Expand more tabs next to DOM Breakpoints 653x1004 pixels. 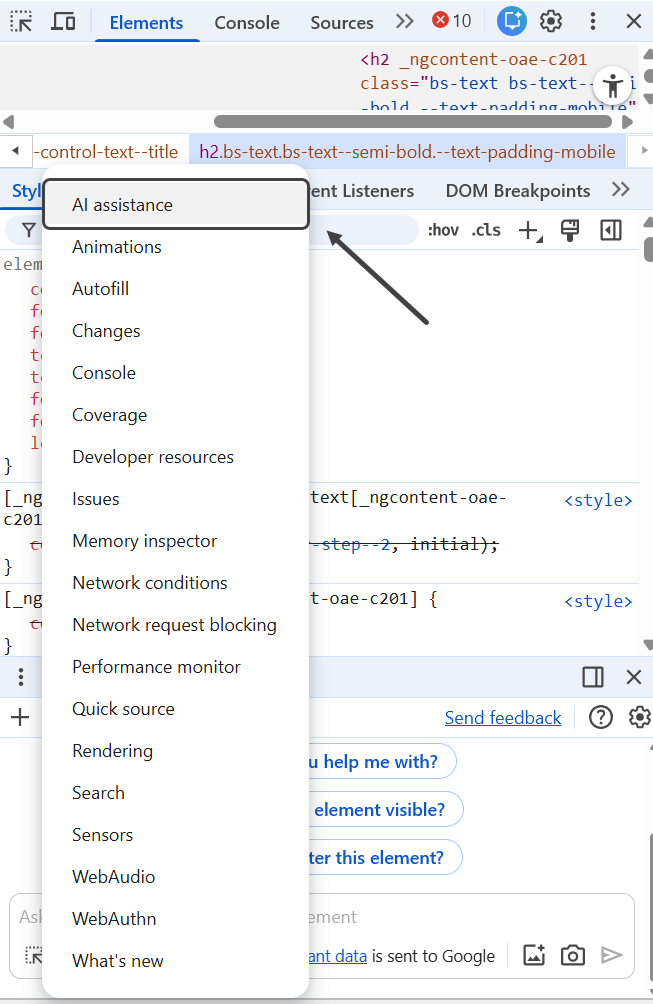coord(620,190)
